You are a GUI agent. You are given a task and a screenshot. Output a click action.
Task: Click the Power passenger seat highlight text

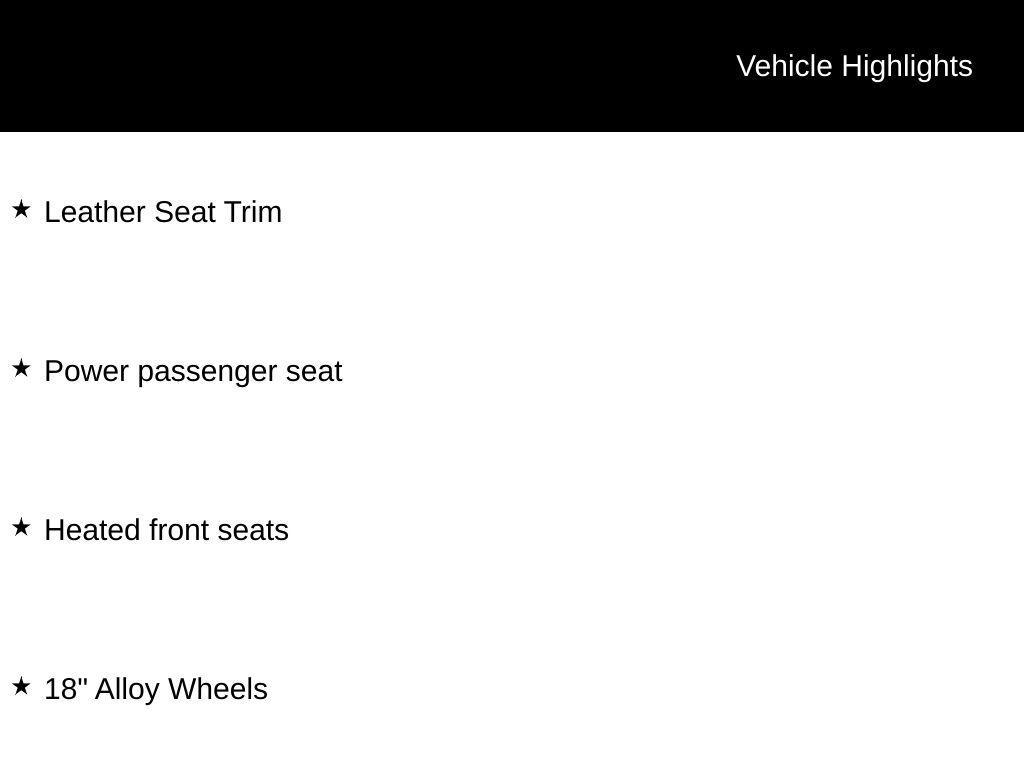click(x=193, y=372)
